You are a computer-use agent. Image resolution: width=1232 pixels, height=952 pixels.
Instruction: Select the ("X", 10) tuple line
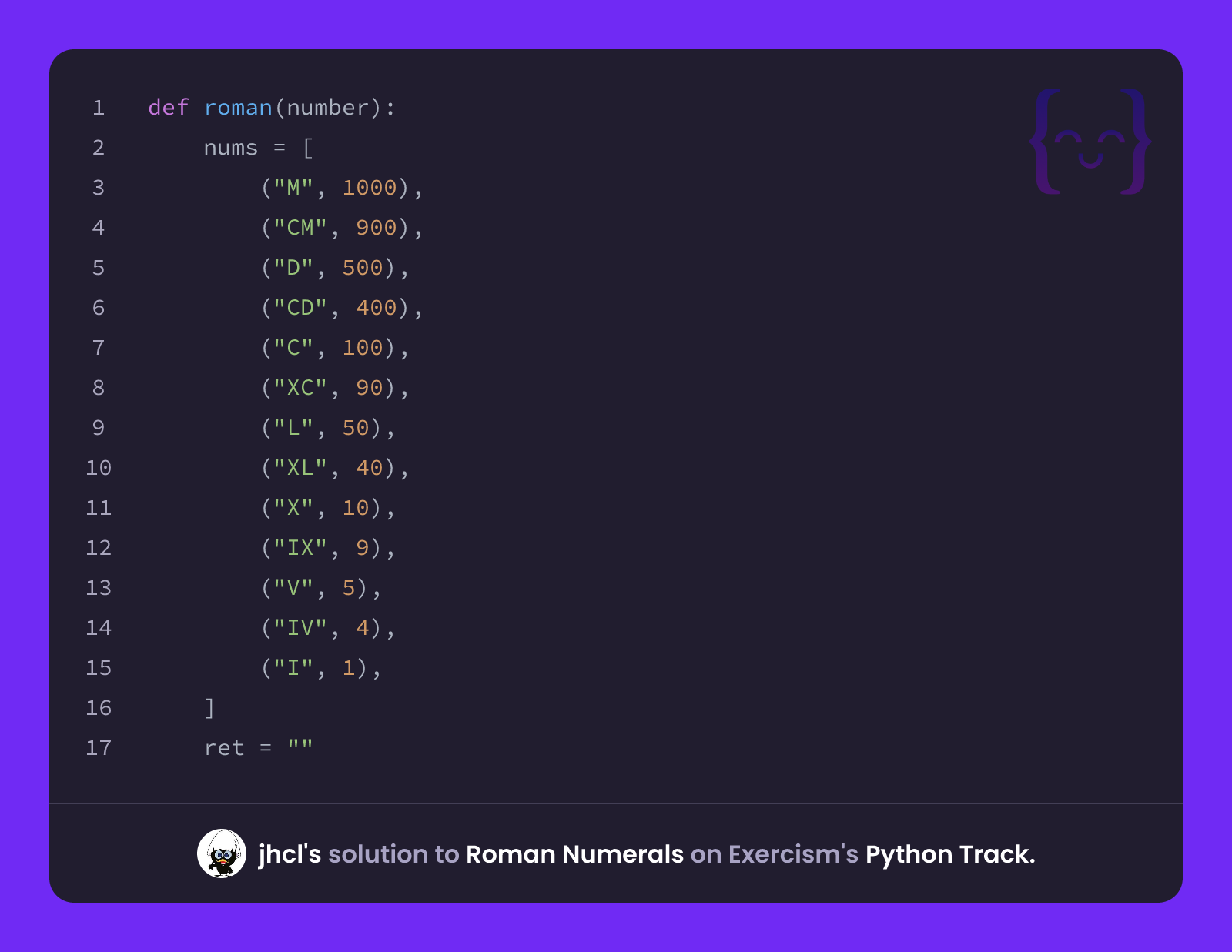tap(328, 508)
